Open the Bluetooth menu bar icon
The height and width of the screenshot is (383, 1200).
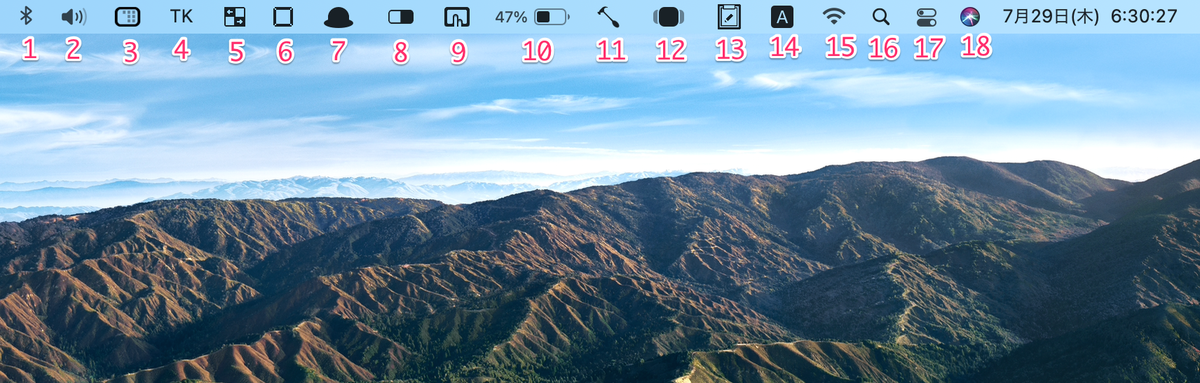(27, 17)
